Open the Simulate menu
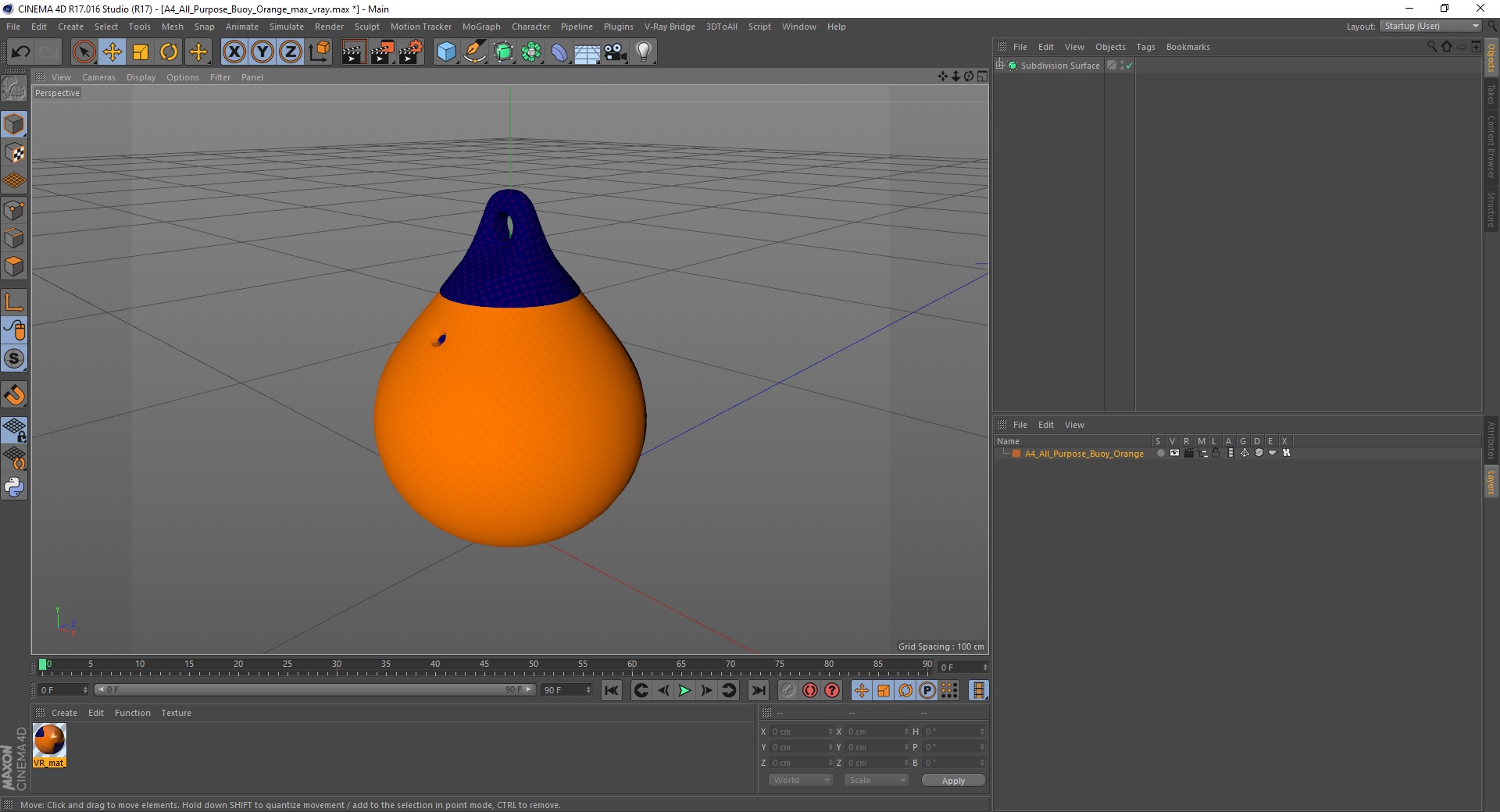Screen dimensions: 1500x812 [x=287, y=27]
